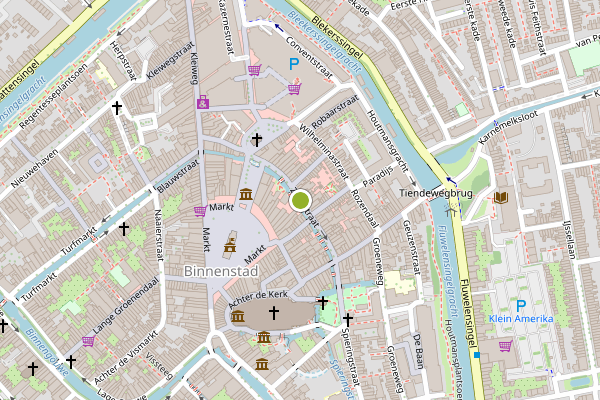Image resolution: width=600 pixels, height=400 pixels.
Task: Select the Kleiwegstraat street label
Action: [x=168, y=60]
